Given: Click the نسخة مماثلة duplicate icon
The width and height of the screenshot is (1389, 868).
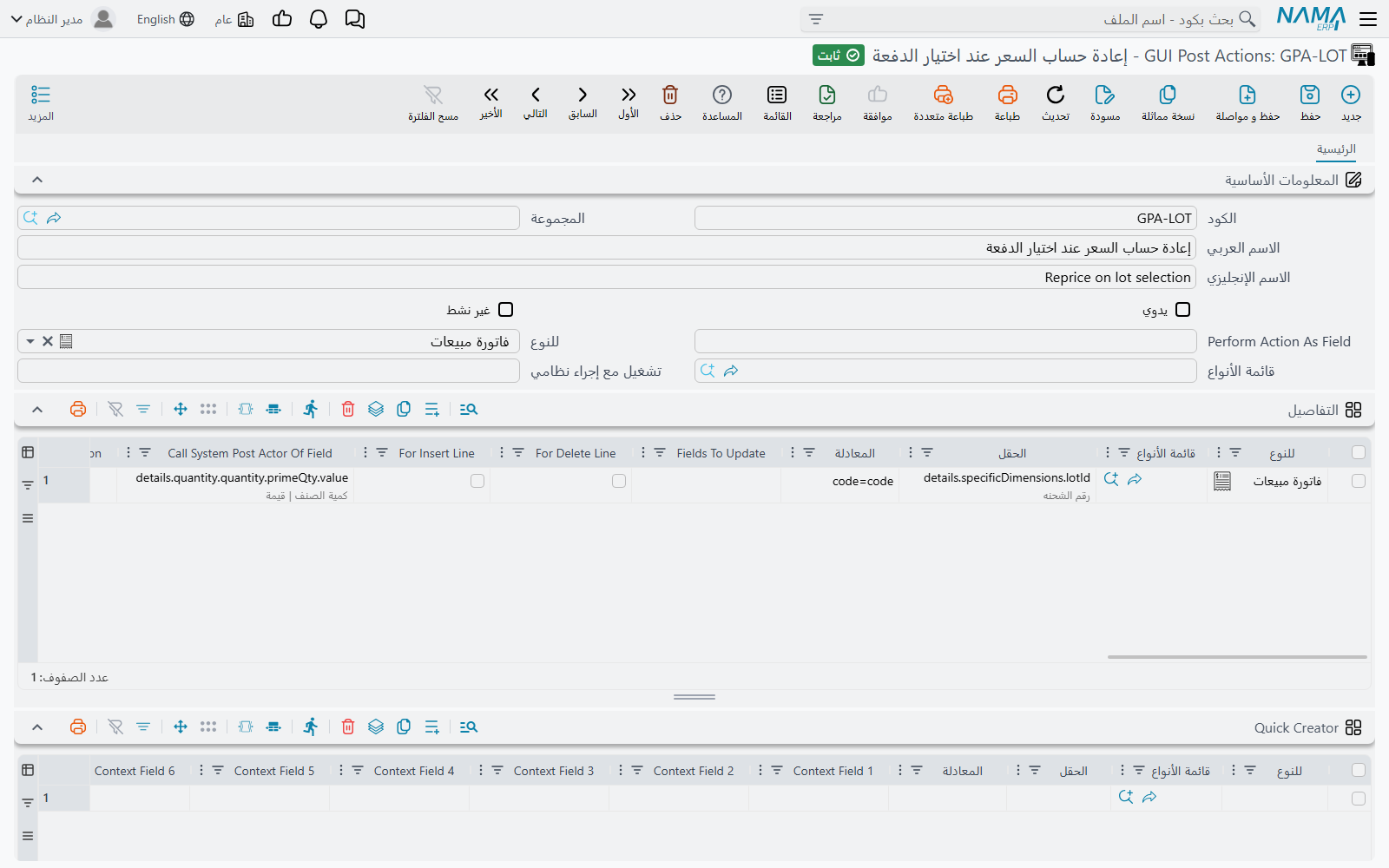Looking at the screenshot, I should 1168,95.
